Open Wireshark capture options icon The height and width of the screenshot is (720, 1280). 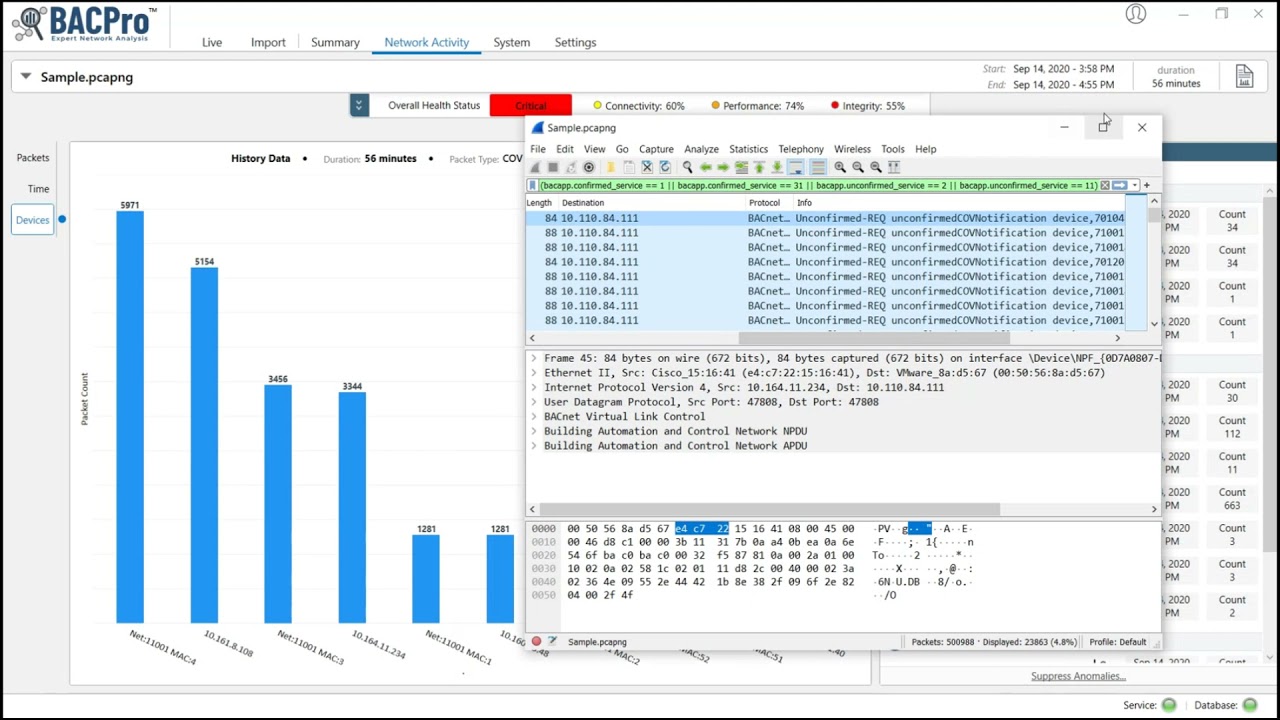click(588, 167)
